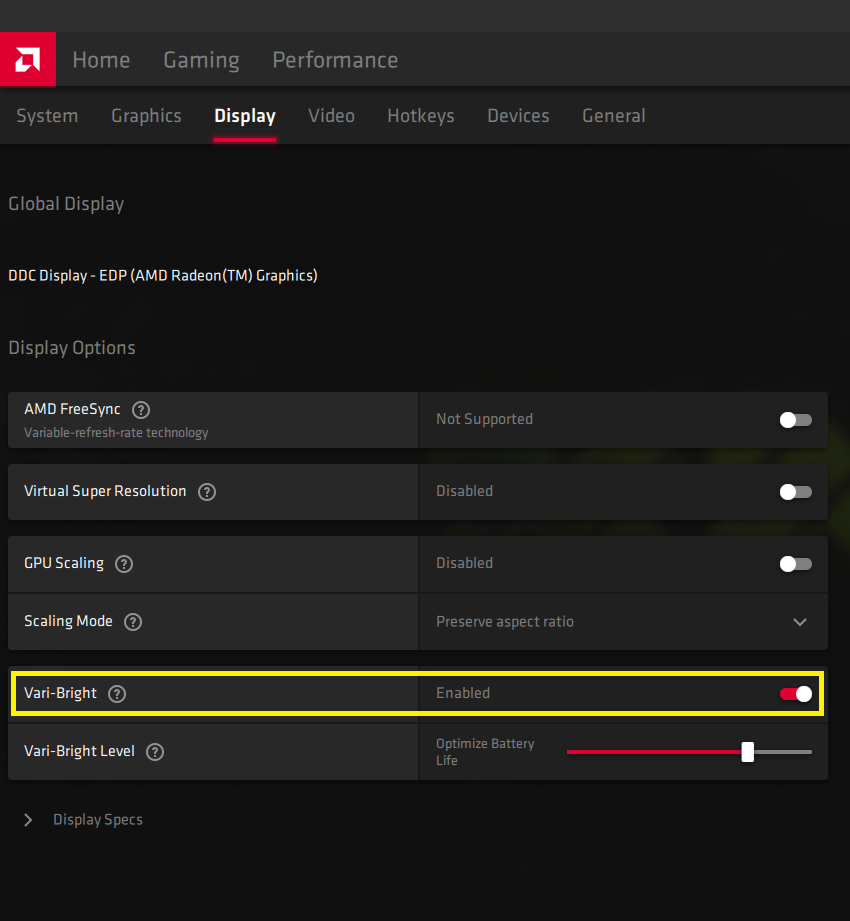The height and width of the screenshot is (921, 850).
Task: Open the Graphics settings tab
Action: point(146,116)
